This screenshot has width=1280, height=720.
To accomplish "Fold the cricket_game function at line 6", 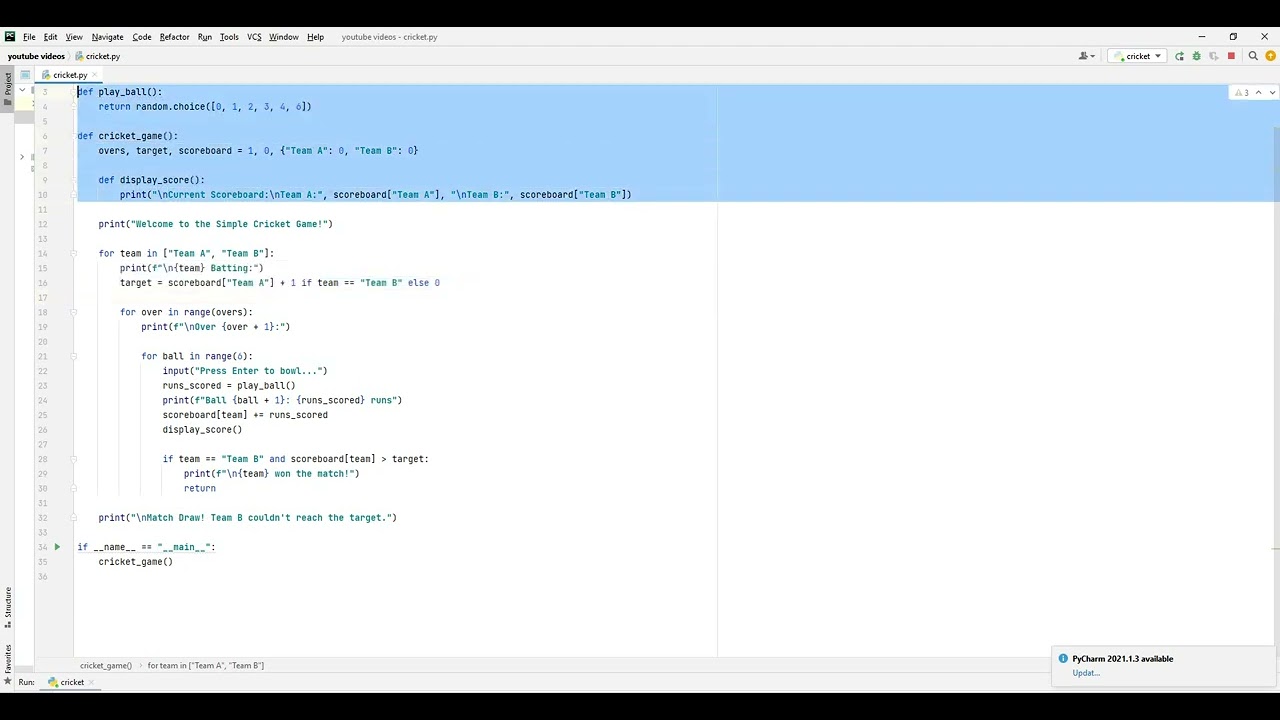I will 73,136.
